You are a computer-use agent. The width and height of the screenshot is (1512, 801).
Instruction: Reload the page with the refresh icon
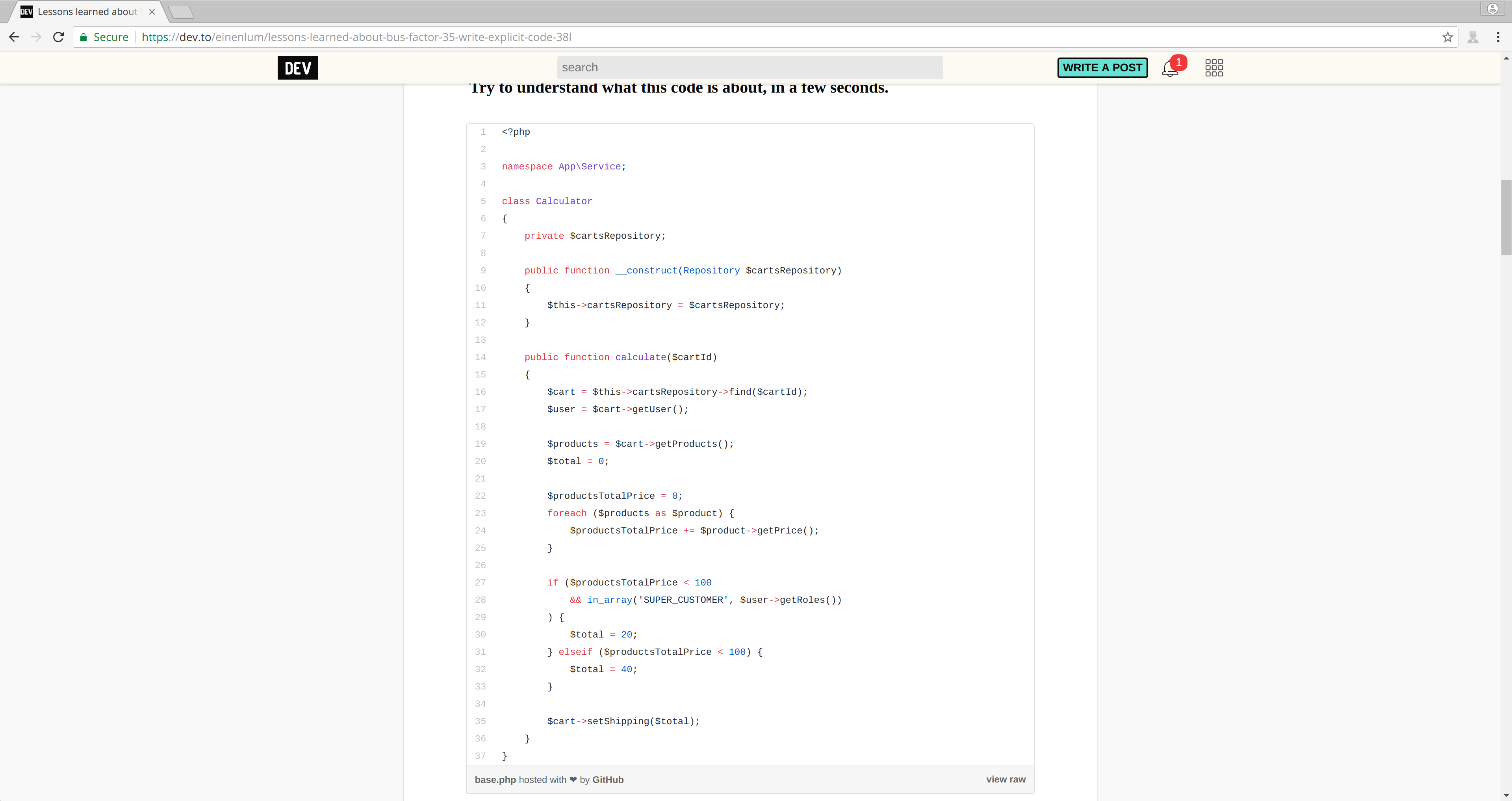[x=58, y=36]
